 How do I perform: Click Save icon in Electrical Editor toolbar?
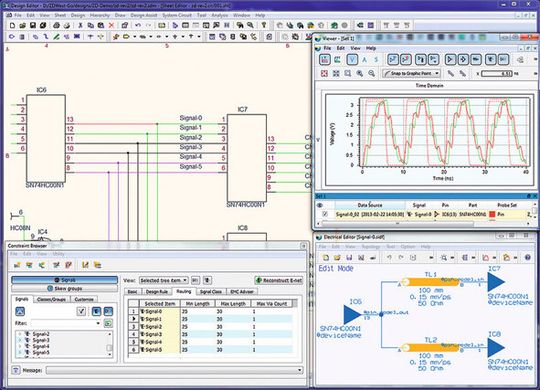[349, 257]
